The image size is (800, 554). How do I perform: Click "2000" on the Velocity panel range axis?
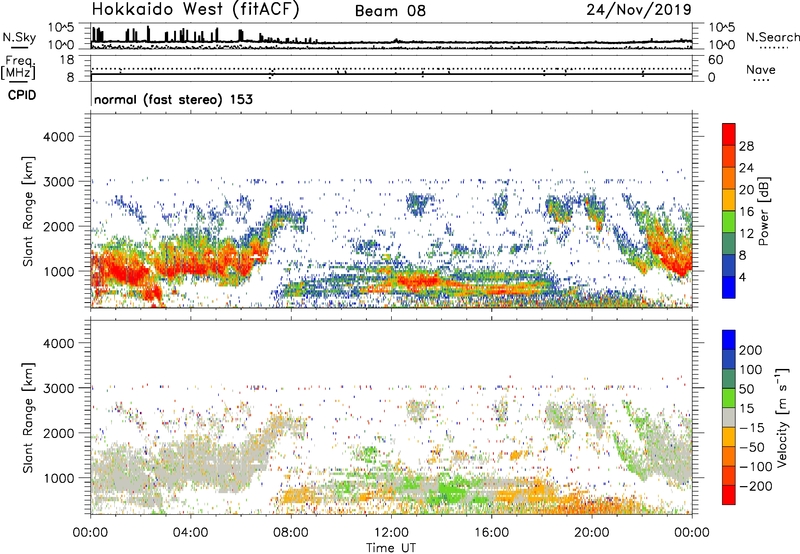click(x=58, y=433)
